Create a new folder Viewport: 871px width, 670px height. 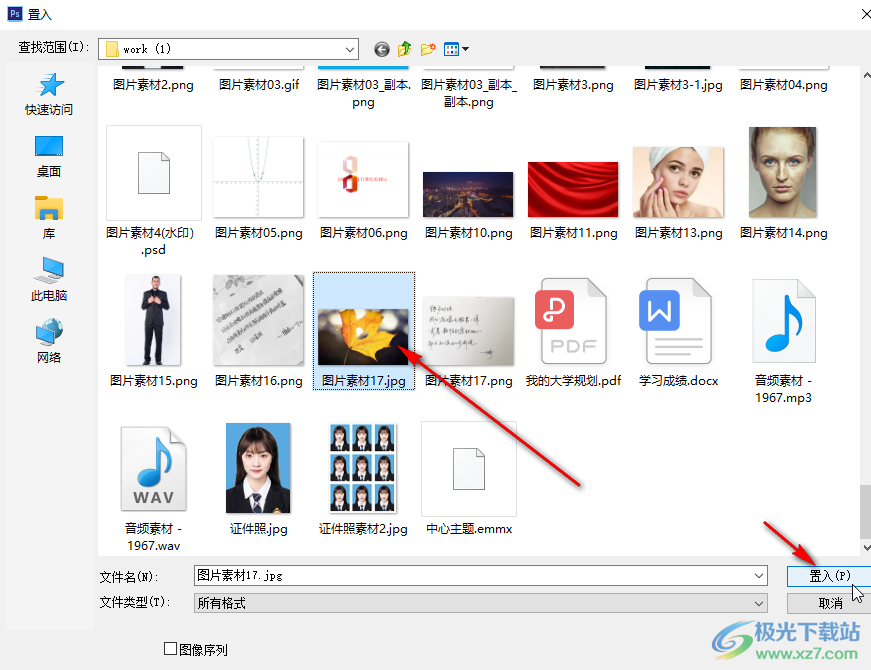coord(428,49)
